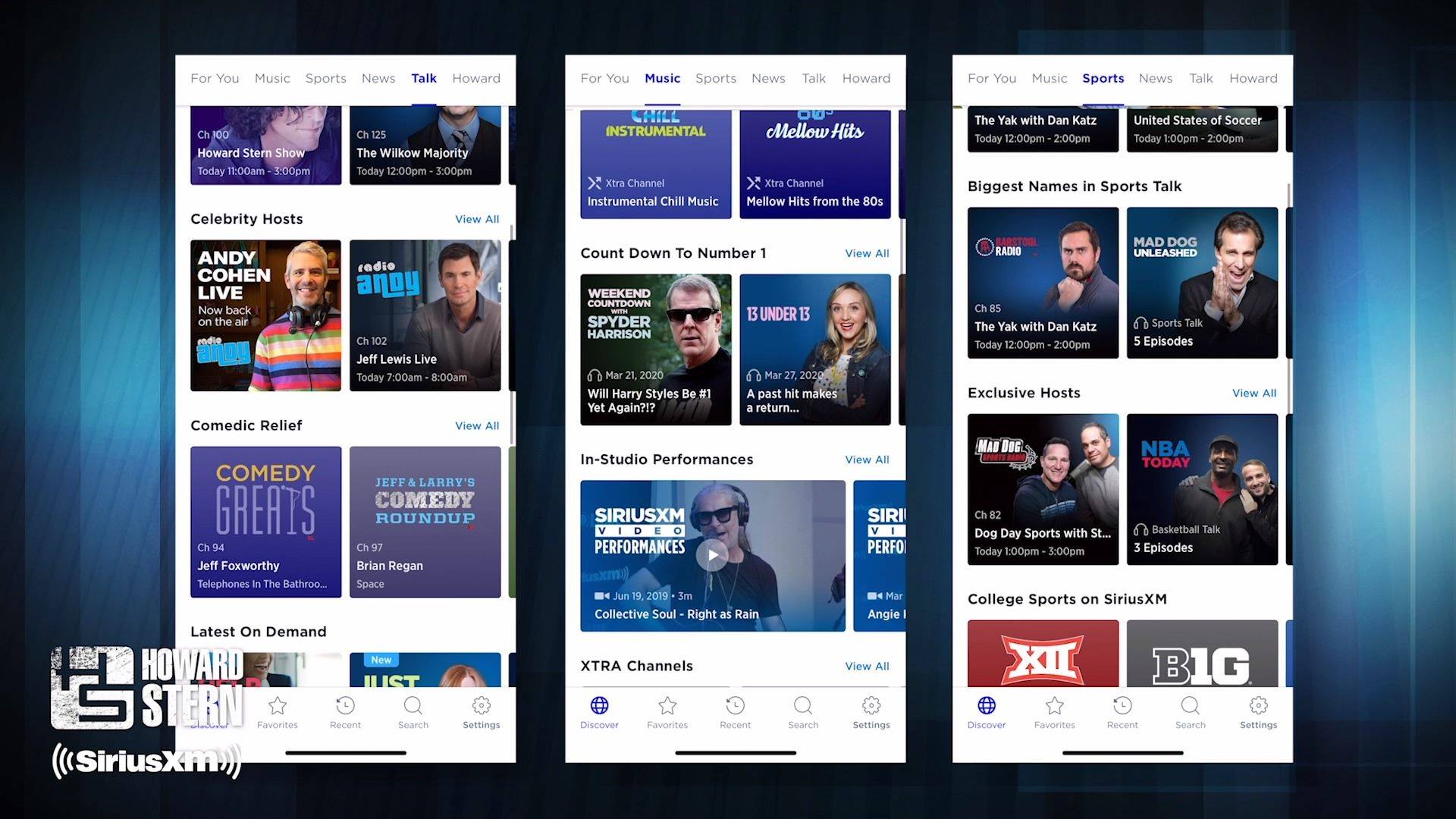Image resolution: width=1456 pixels, height=819 pixels.
Task: Open The Wilkow Majority Ch 125 card
Action: click(x=425, y=146)
